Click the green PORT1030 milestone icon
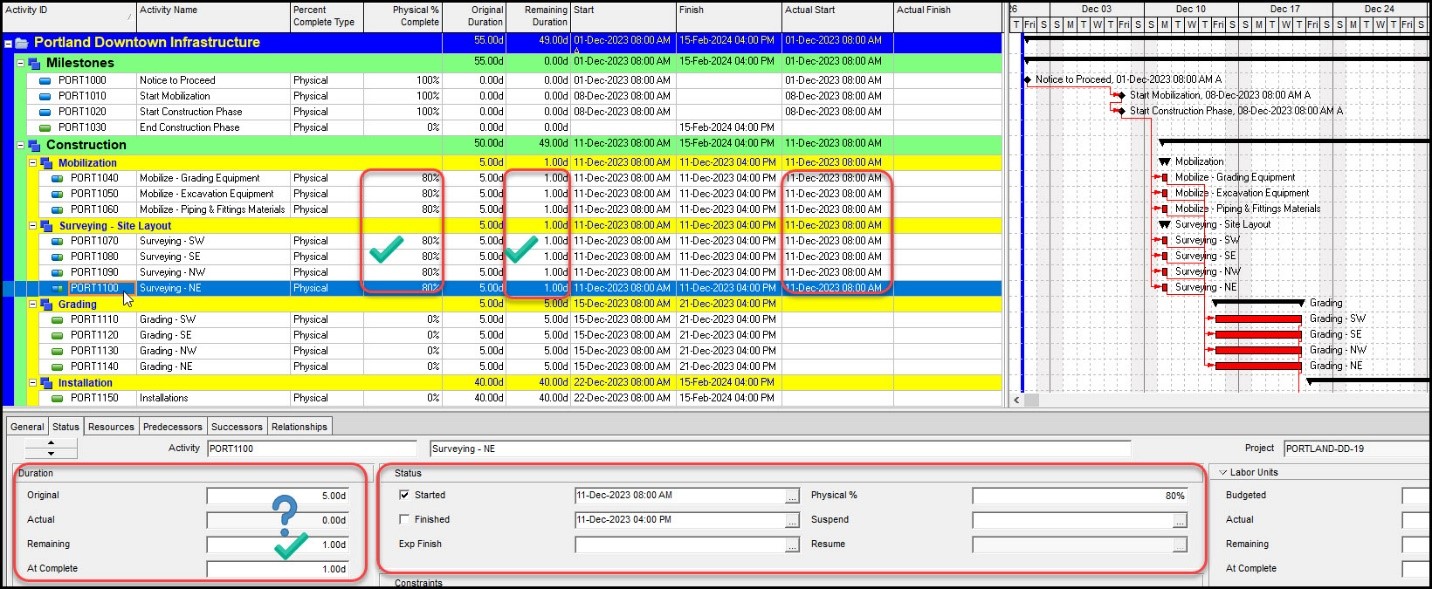1432x589 pixels. pyautogui.click(x=45, y=128)
